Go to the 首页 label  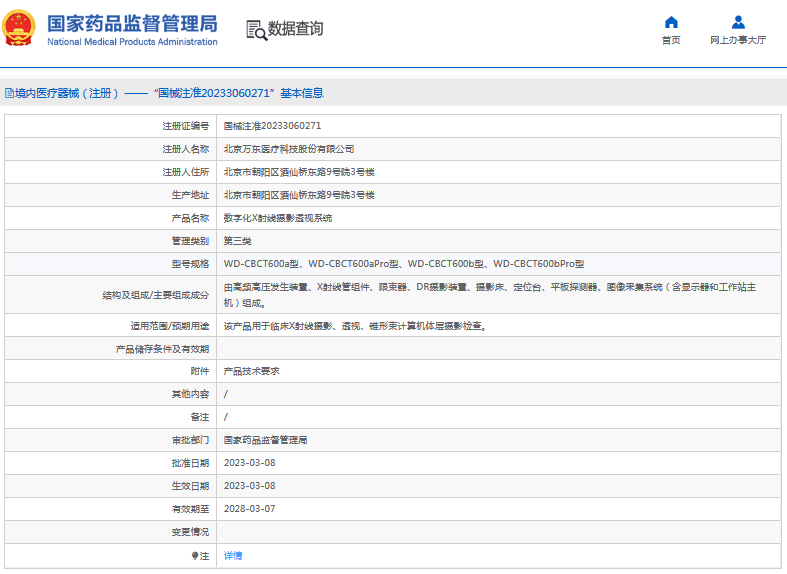coord(671,40)
